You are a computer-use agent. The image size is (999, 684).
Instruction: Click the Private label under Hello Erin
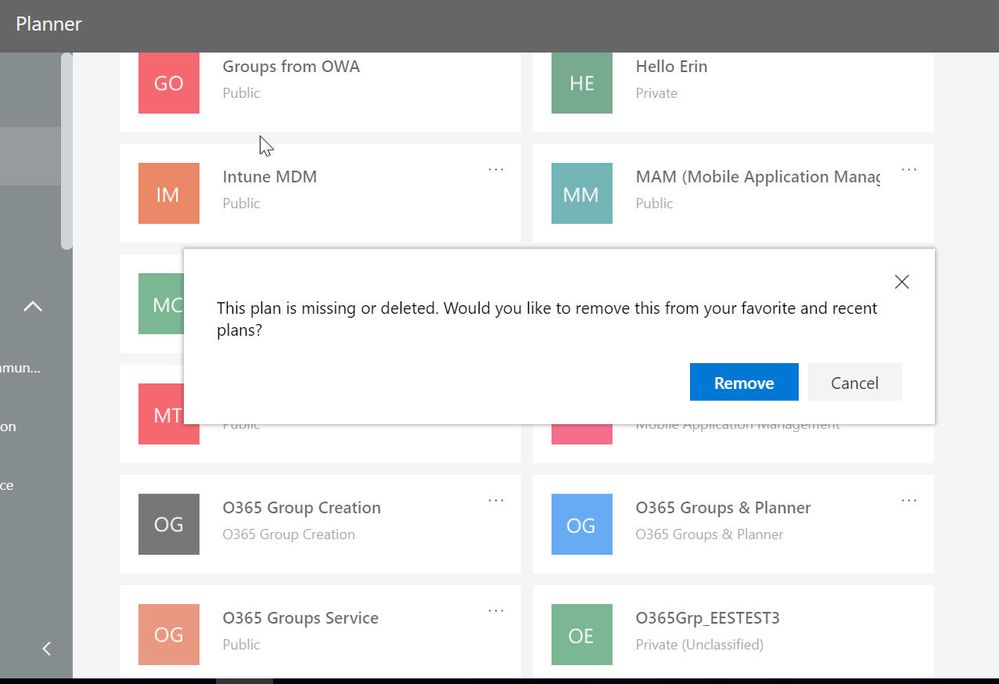tap(656, 93)
